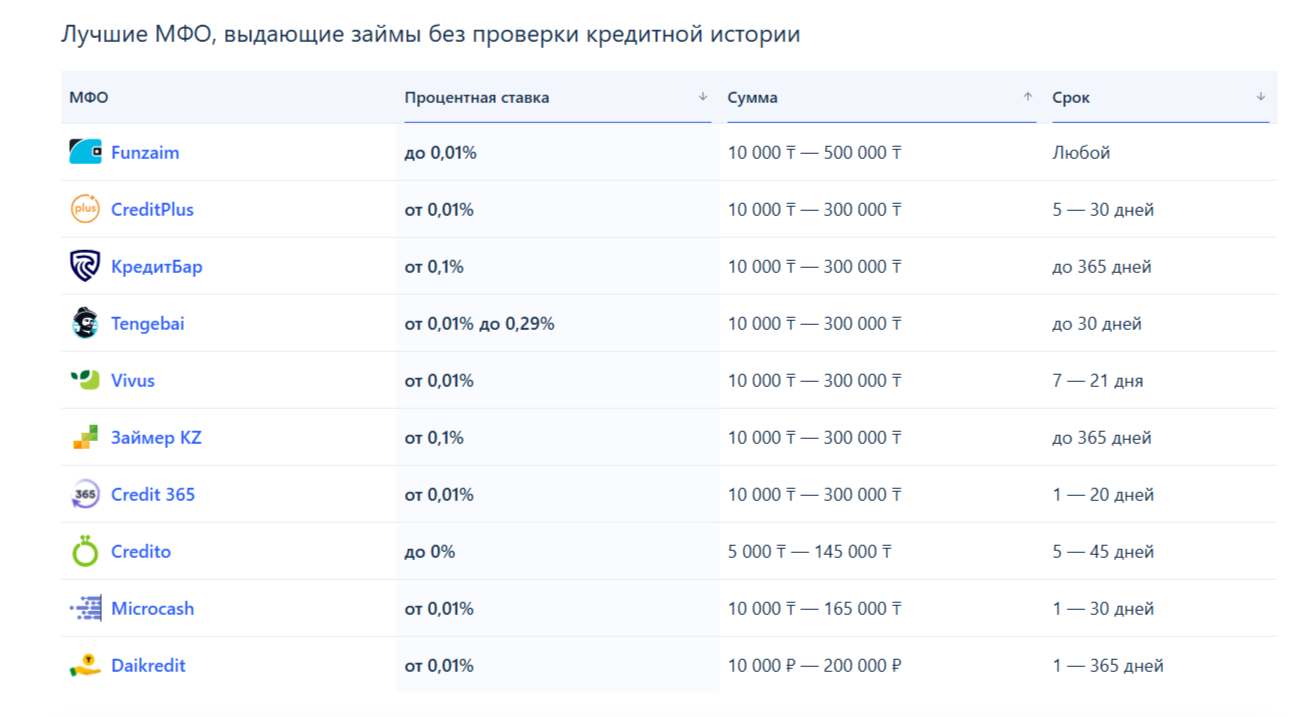
Task: Open the Credit 365 link
Action: click(x=153, y=495)
